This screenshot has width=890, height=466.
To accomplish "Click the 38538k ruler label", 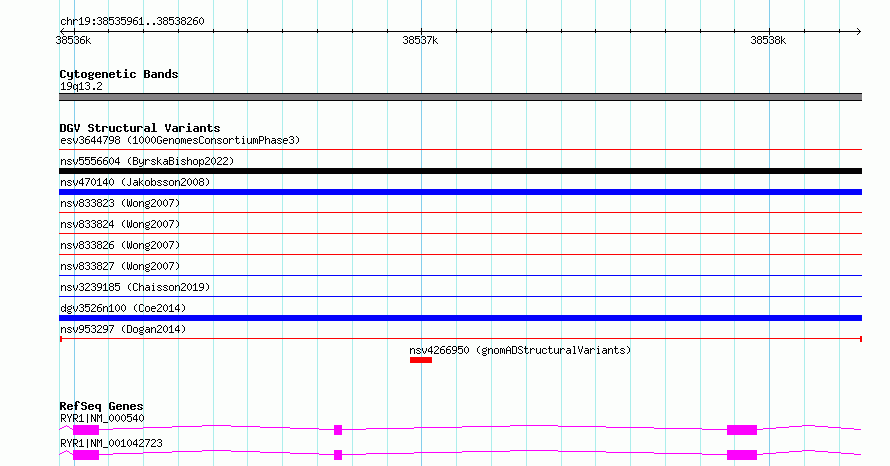I will coord(768,40).
